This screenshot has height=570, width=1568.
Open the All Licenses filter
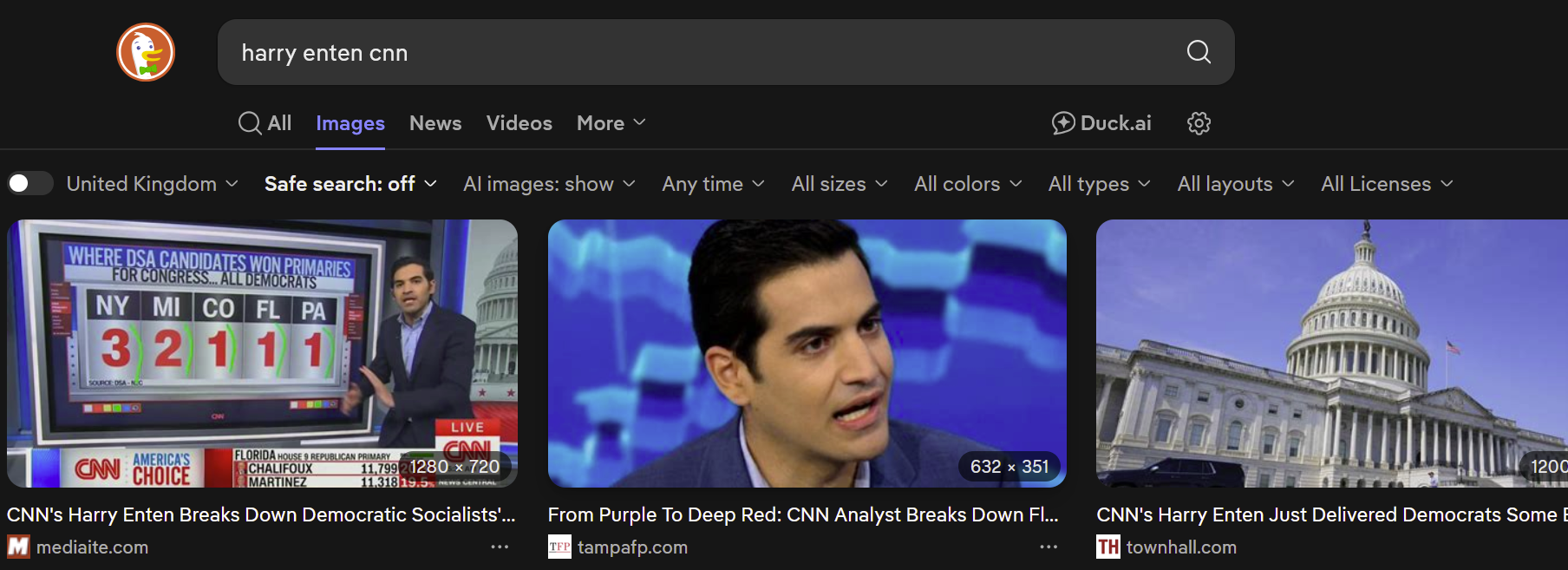pyautogui.click(x=1386, y=184)
